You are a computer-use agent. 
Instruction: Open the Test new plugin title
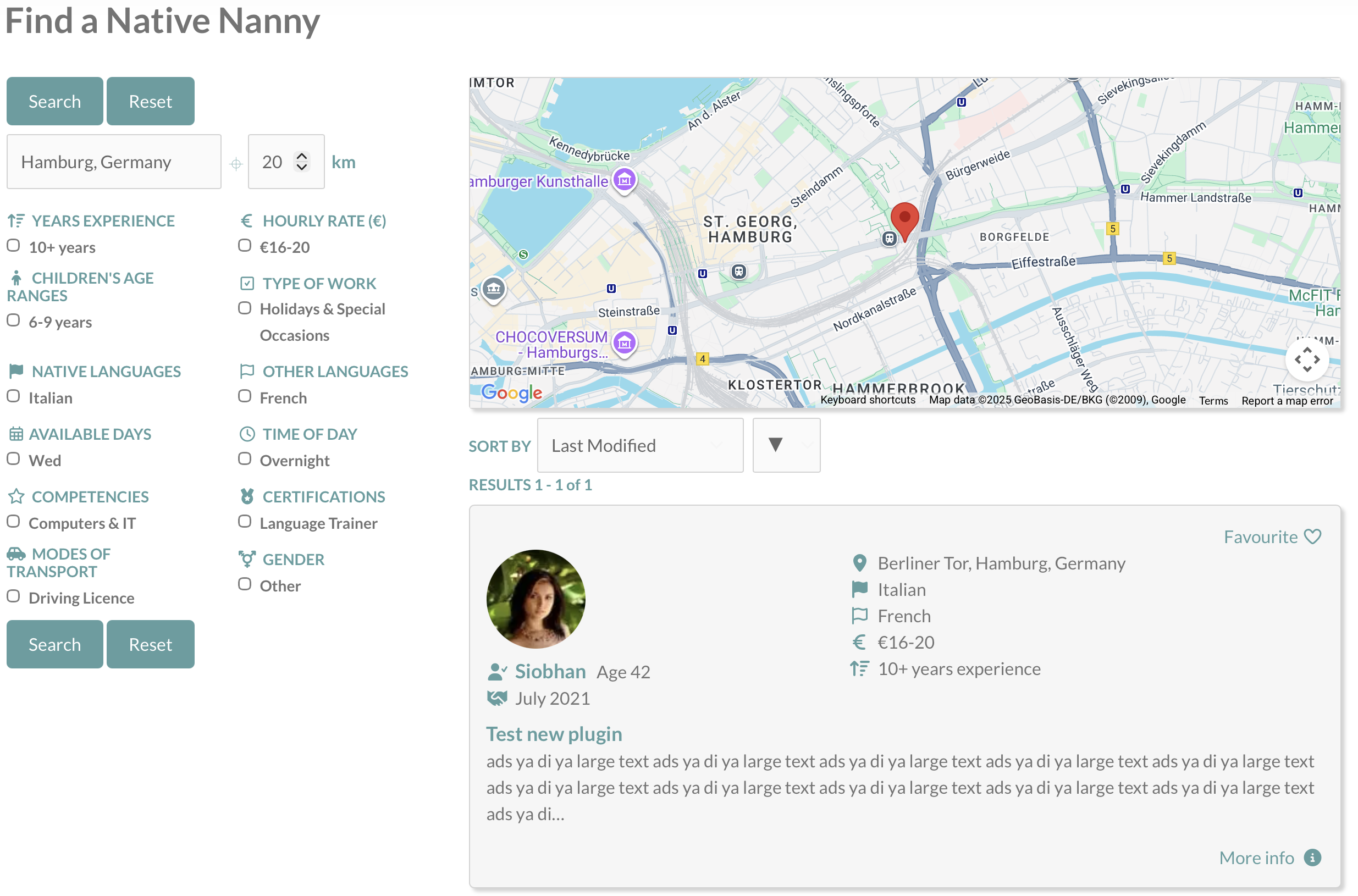[553, 734]
